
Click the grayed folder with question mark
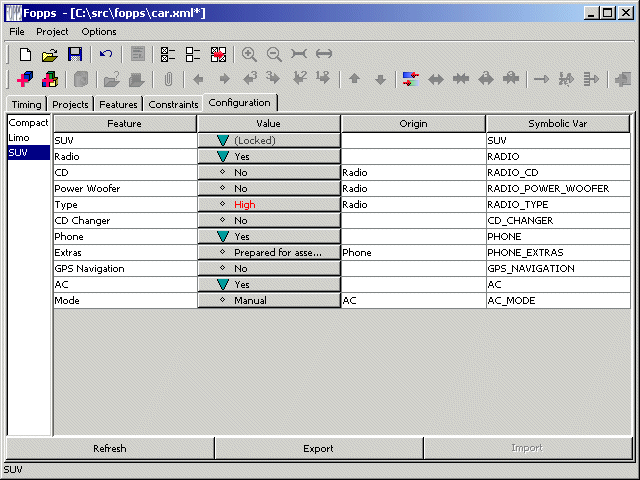[111, 79]
